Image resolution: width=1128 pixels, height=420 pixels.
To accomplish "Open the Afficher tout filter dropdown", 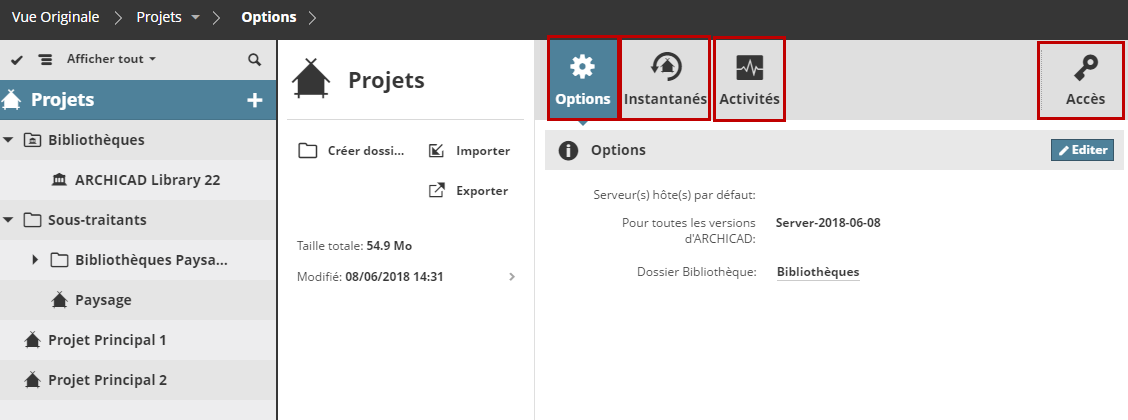I will (x=111, y=60).
